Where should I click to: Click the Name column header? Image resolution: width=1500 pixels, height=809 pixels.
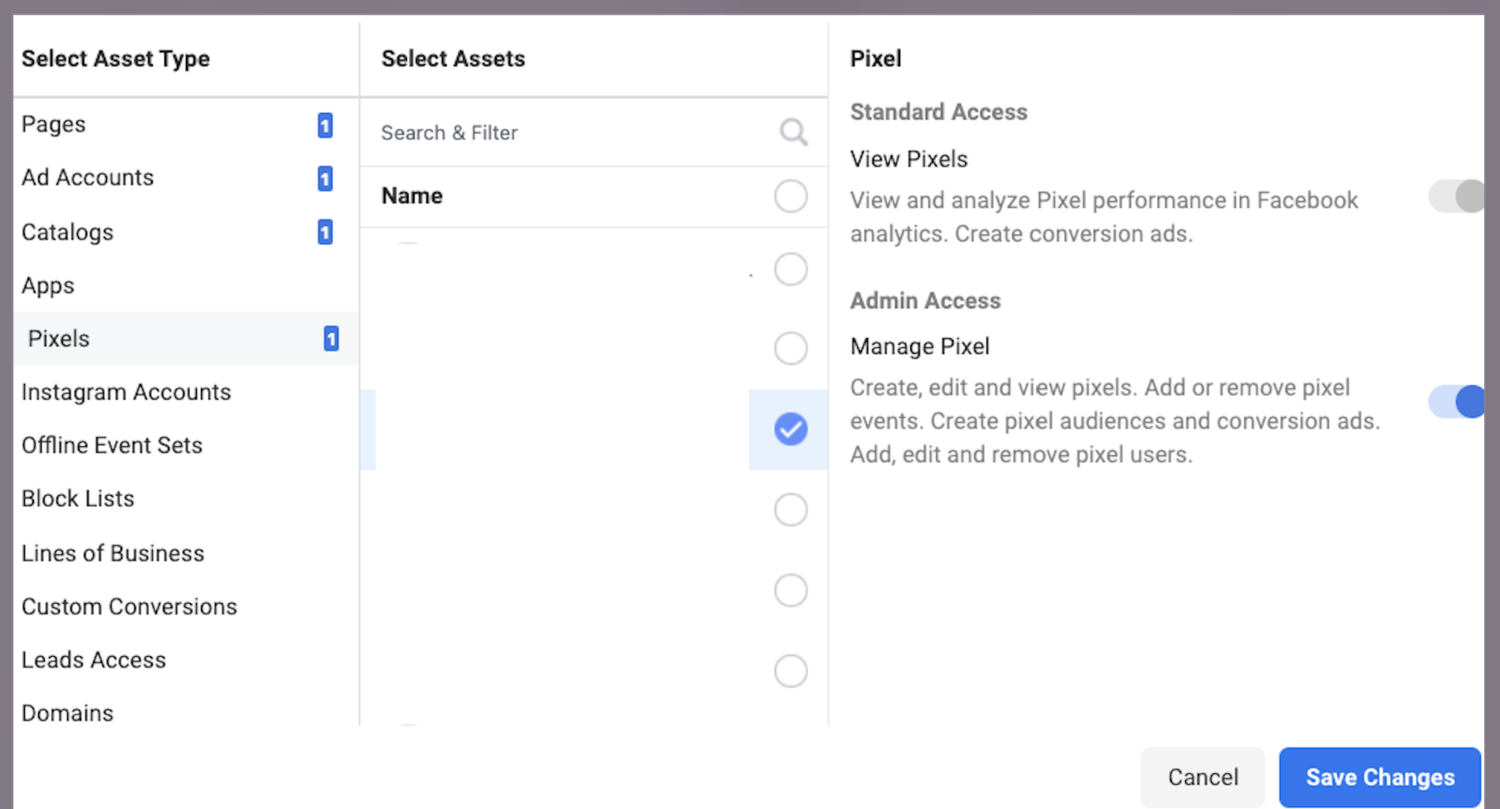(x=412, y=196)
